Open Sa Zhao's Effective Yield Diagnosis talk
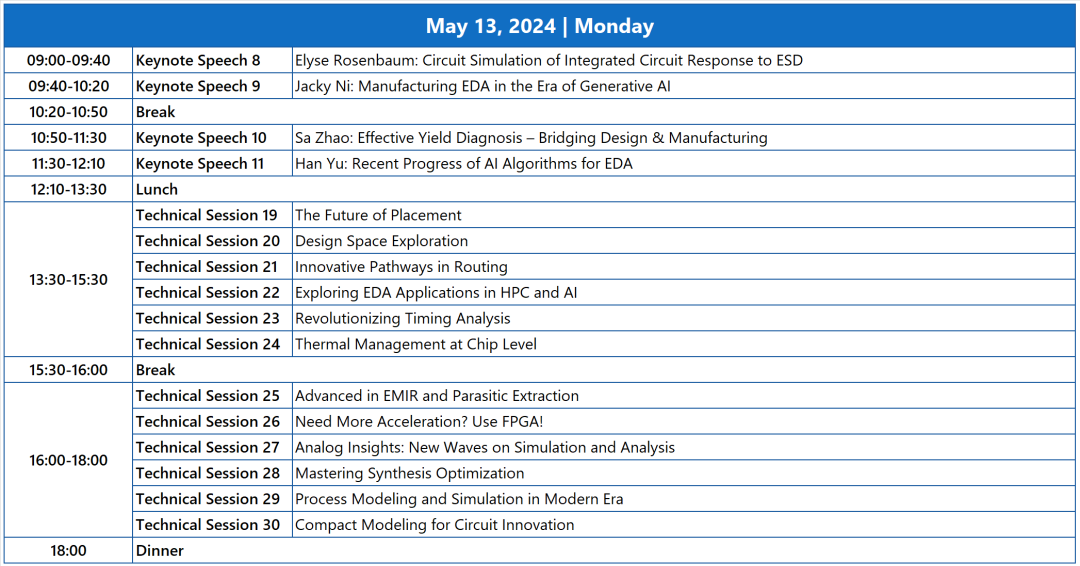 (x=531, y=138)
